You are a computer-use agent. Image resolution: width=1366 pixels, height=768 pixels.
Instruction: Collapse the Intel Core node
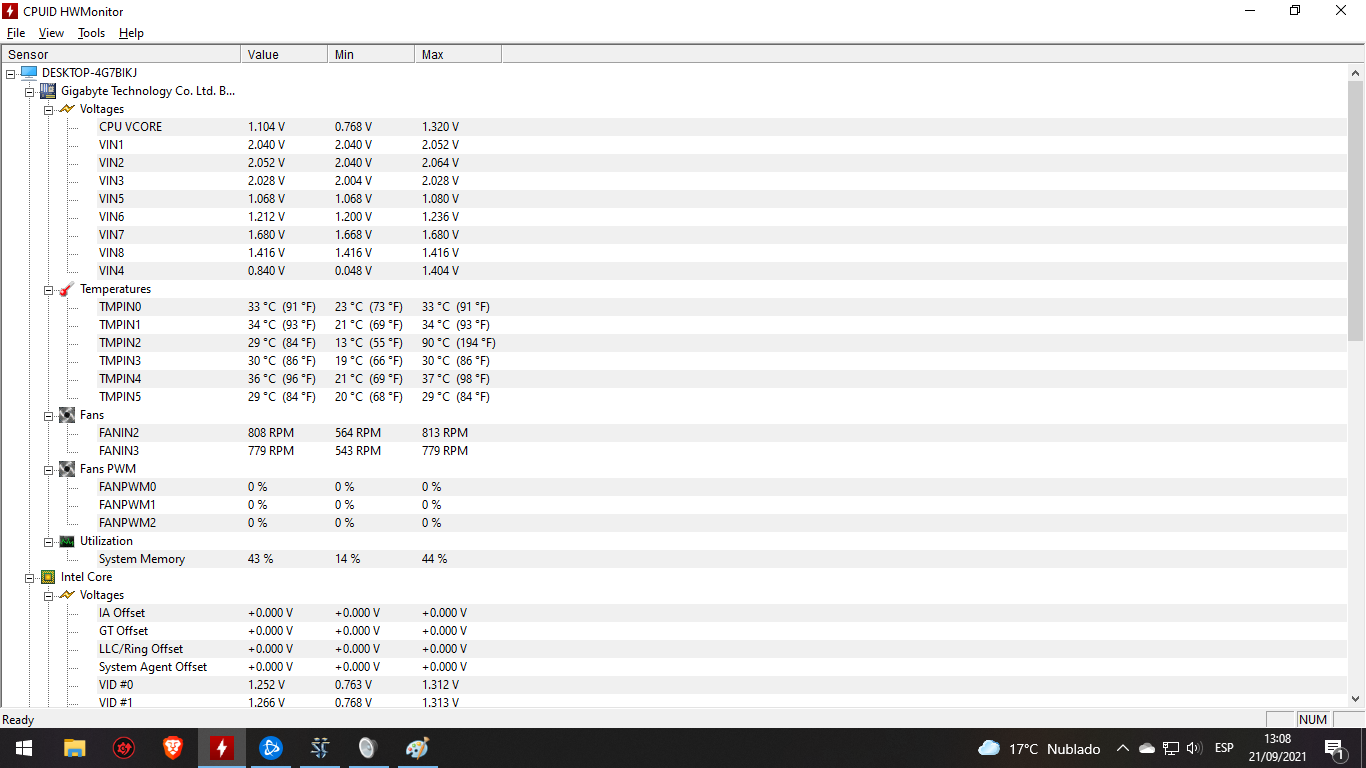pos(30,577)
